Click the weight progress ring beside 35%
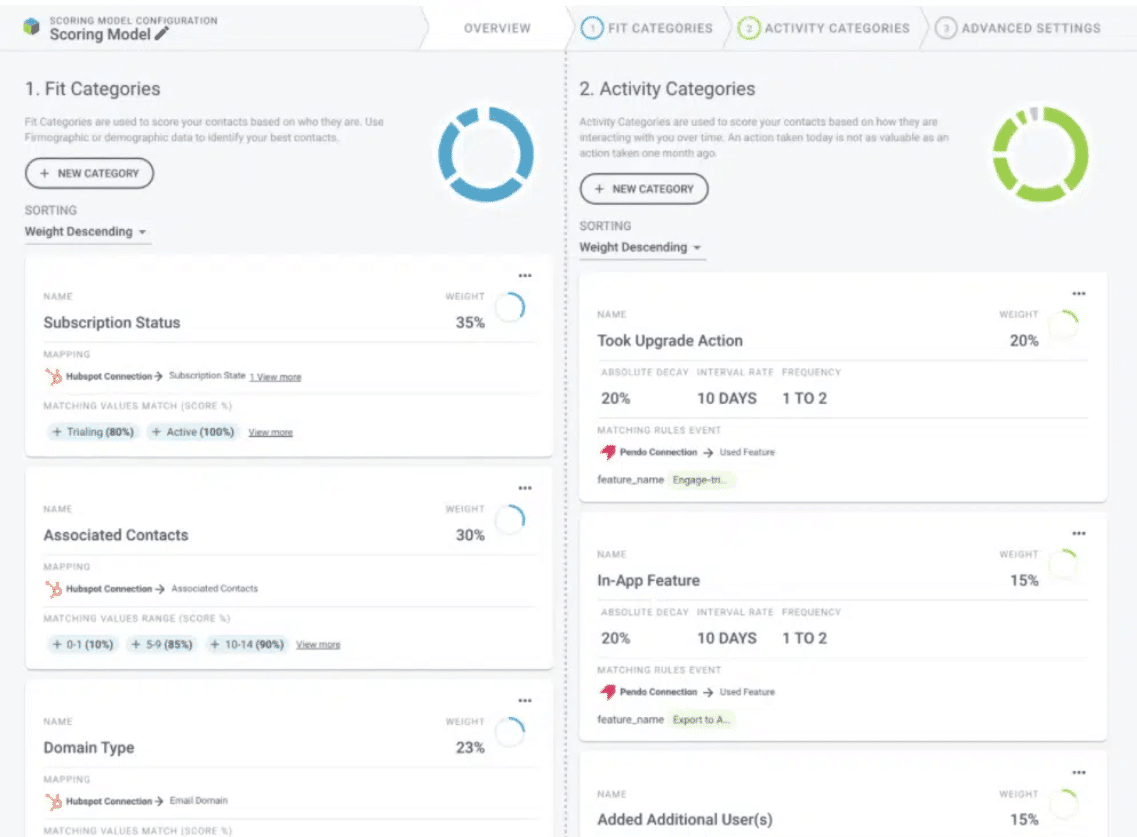This screenshot has height=837, width=1137. [512, 308]
